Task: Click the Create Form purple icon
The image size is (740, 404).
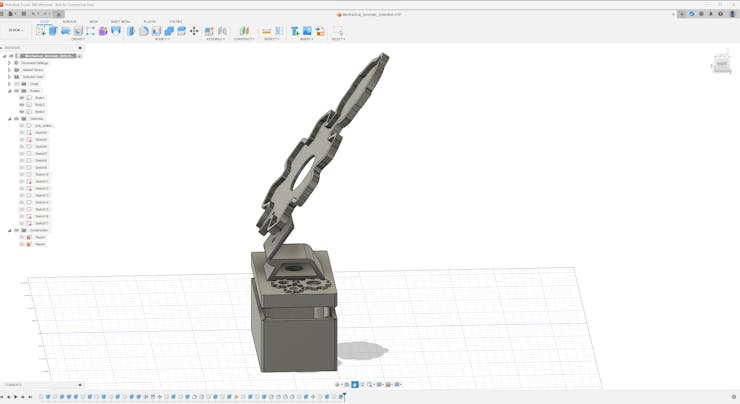Action: click(103, 31)
